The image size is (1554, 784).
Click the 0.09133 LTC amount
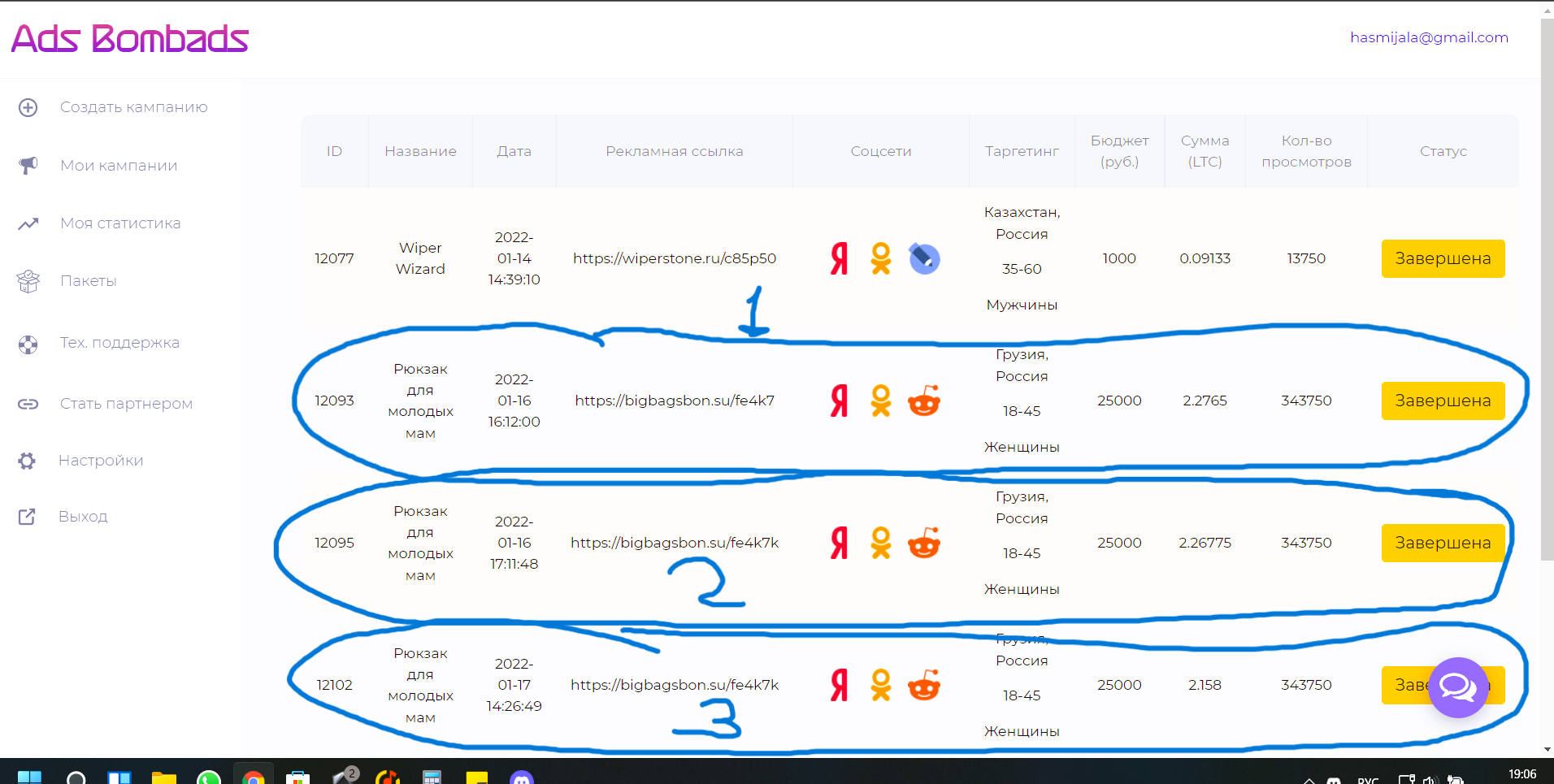(1205, 258)
